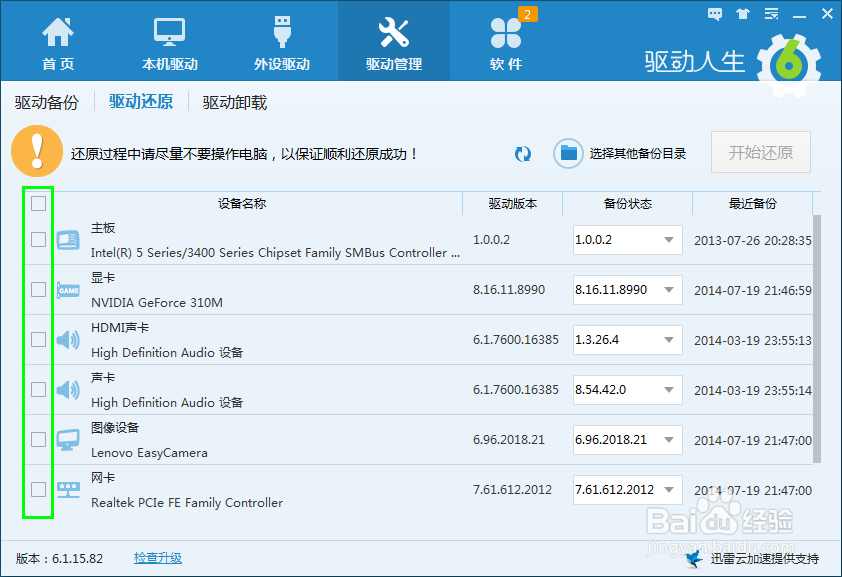Viewport: 842px width, 577px height.
Task: Select Realtek PCIe FE Family Controller text
Action: click(187, 503)
